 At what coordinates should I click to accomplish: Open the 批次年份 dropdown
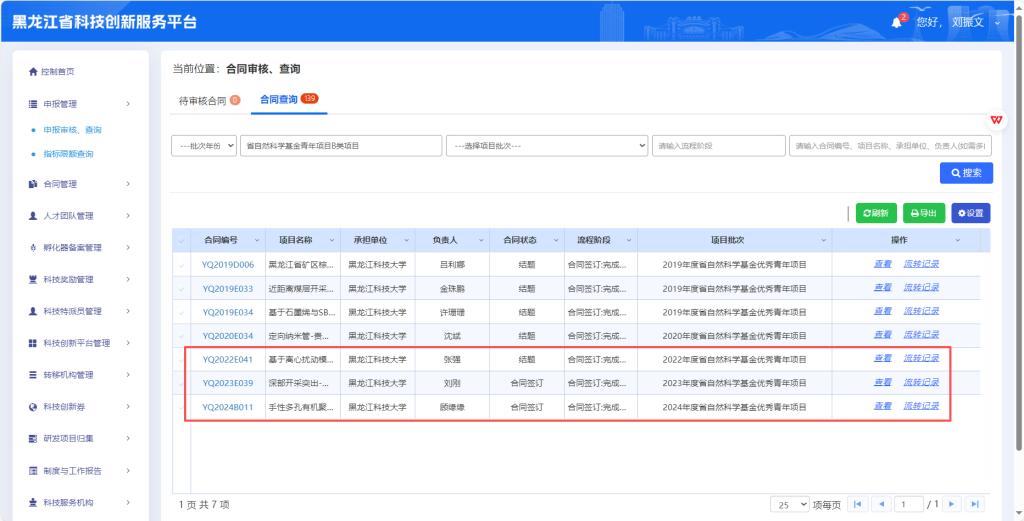pos(204,146)
